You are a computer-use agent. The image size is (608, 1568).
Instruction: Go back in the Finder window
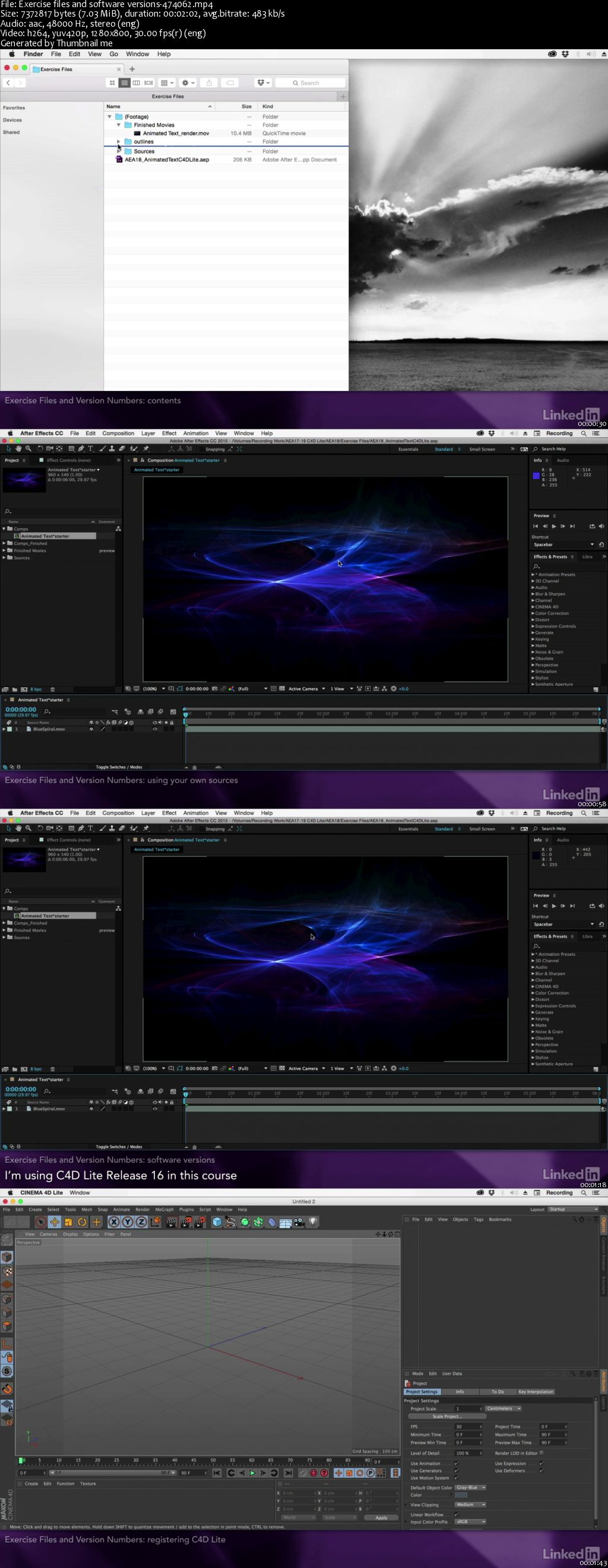(x=8, y=83)
